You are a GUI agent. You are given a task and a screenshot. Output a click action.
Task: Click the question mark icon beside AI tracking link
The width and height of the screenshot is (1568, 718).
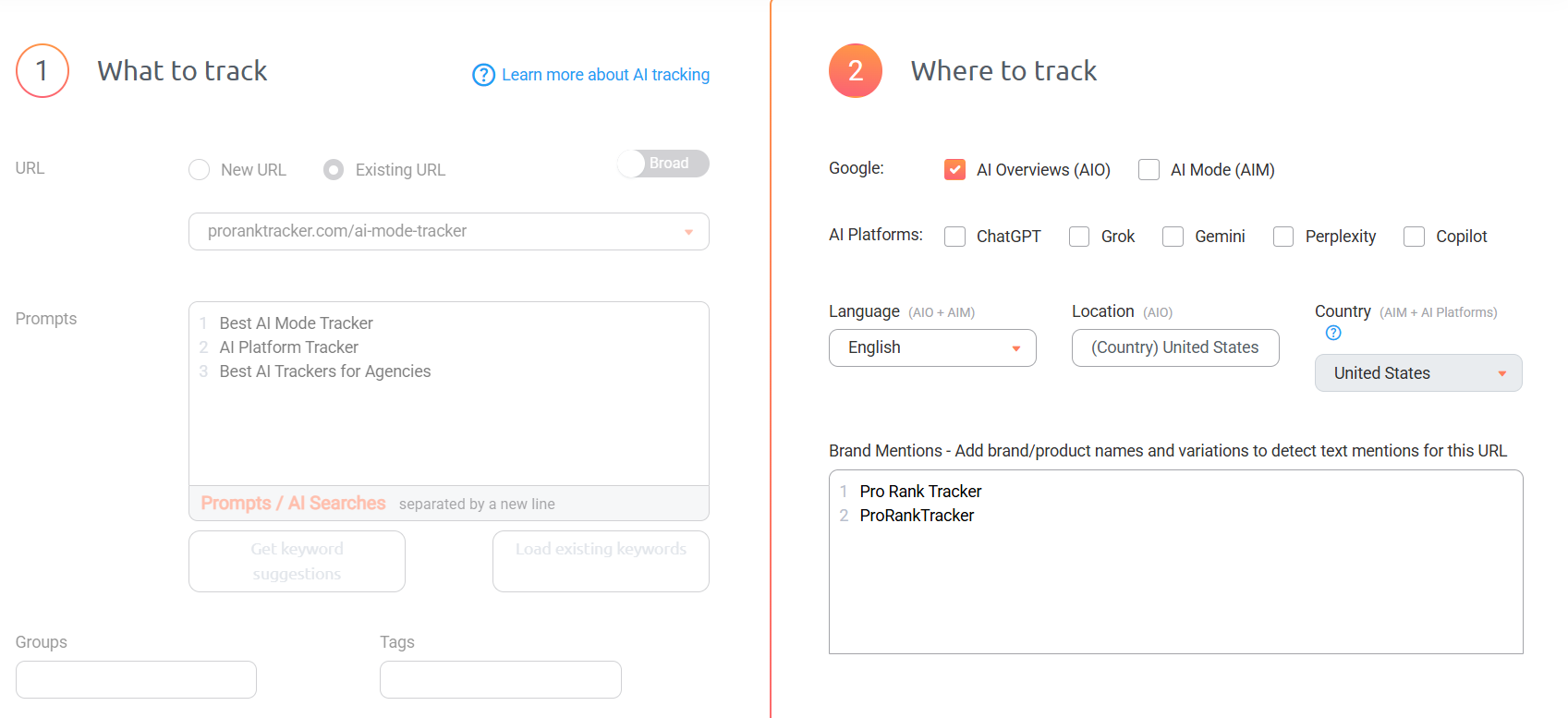coord(483,75)
